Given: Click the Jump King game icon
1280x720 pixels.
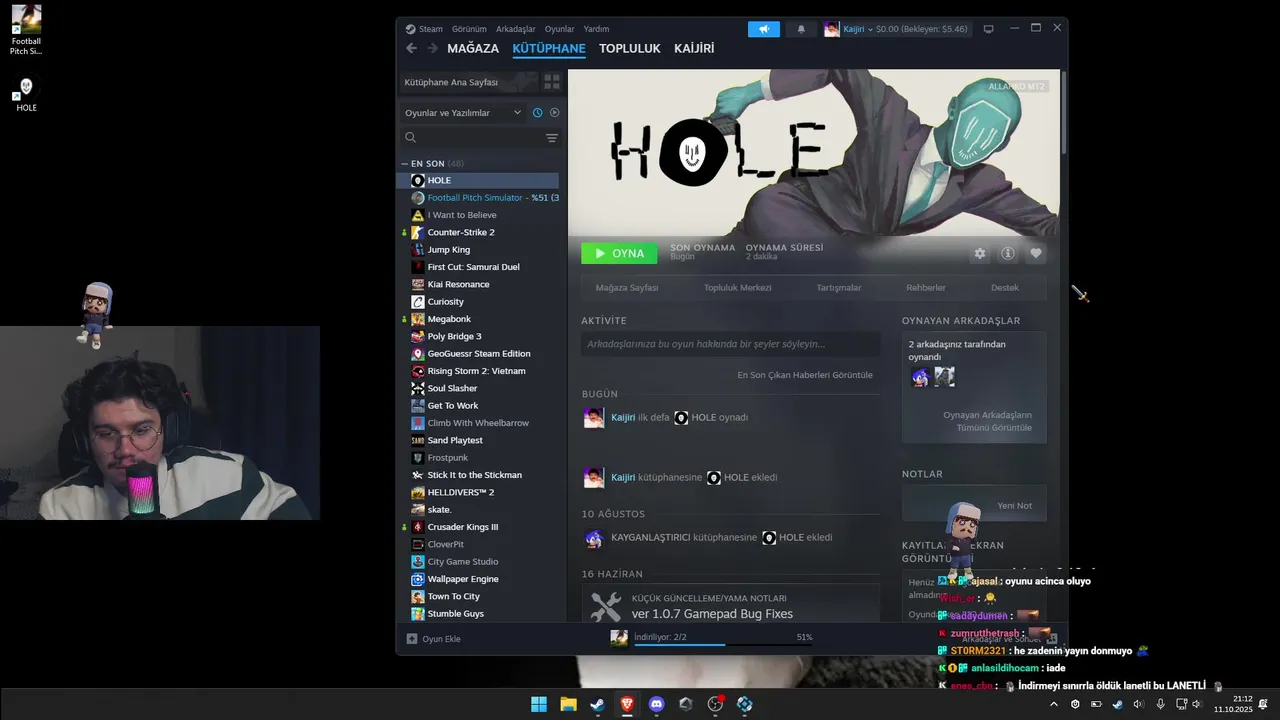Looking at the screenshot, I should 418,250.
